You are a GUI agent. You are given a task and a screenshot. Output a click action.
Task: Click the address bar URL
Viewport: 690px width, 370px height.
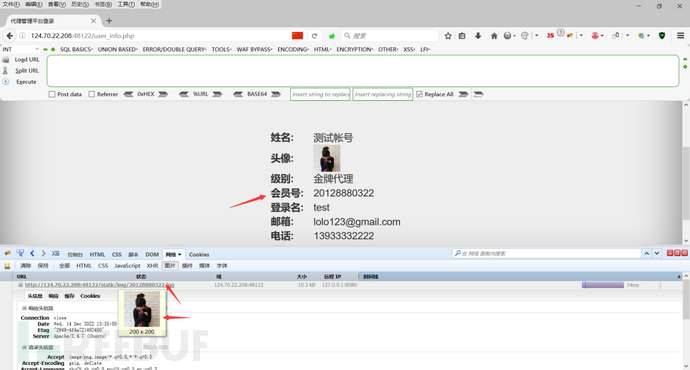tap(83, 36)
